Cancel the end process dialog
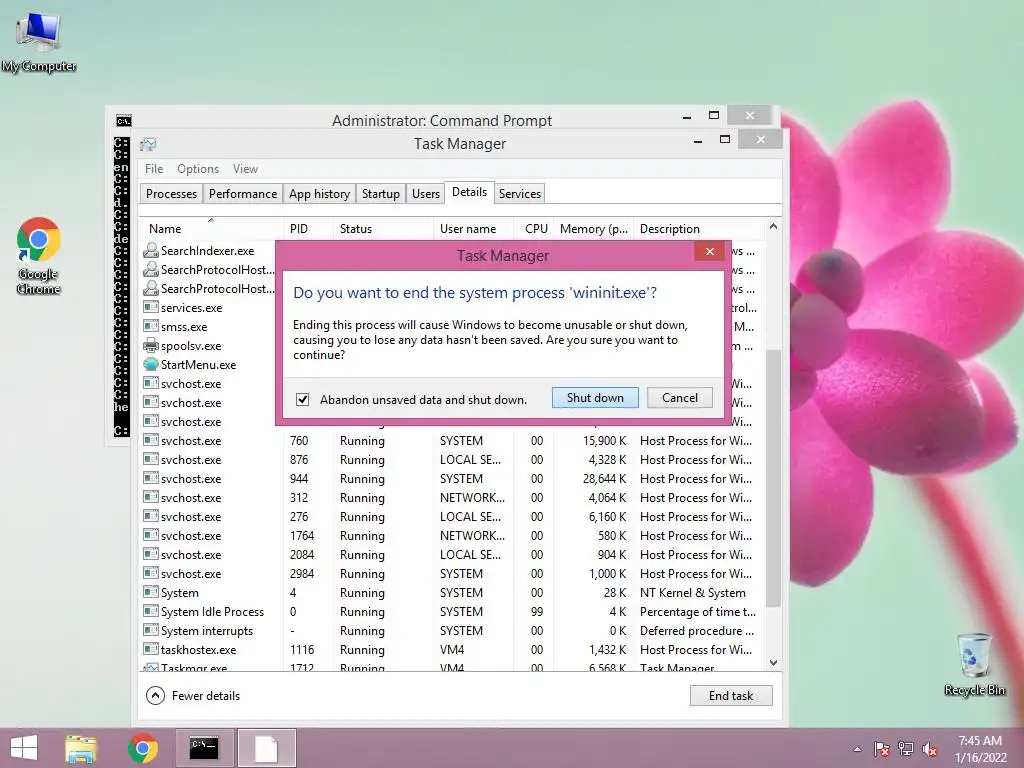This screenshot has height=768, width=1024. pyautogui.click(x=679, y=398)
